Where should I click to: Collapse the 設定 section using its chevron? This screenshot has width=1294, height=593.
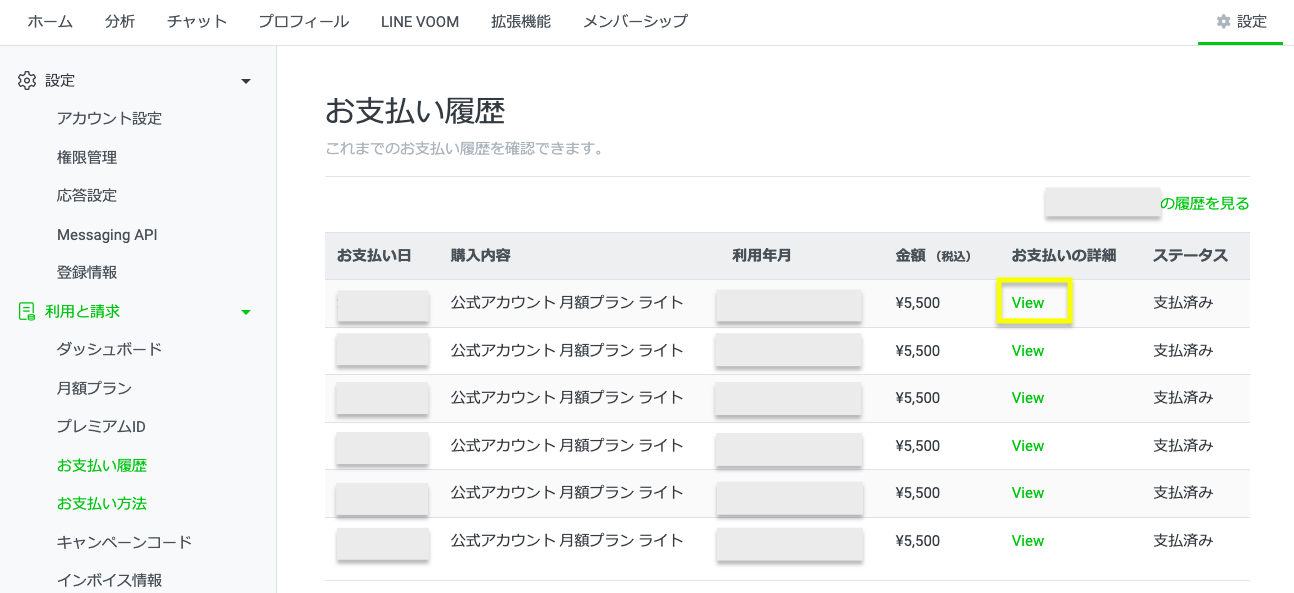(x=246, y=80)
